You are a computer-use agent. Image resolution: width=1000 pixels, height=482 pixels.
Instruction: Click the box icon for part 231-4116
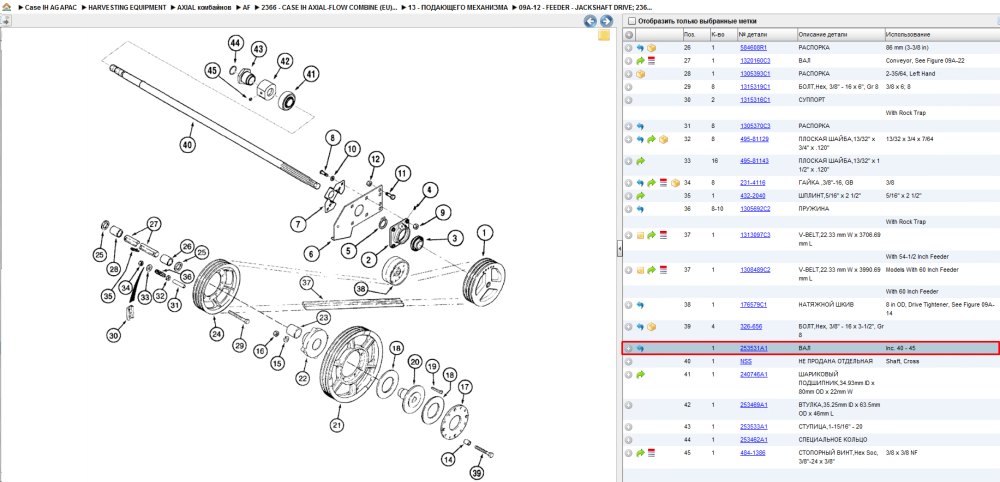[675, 182]
